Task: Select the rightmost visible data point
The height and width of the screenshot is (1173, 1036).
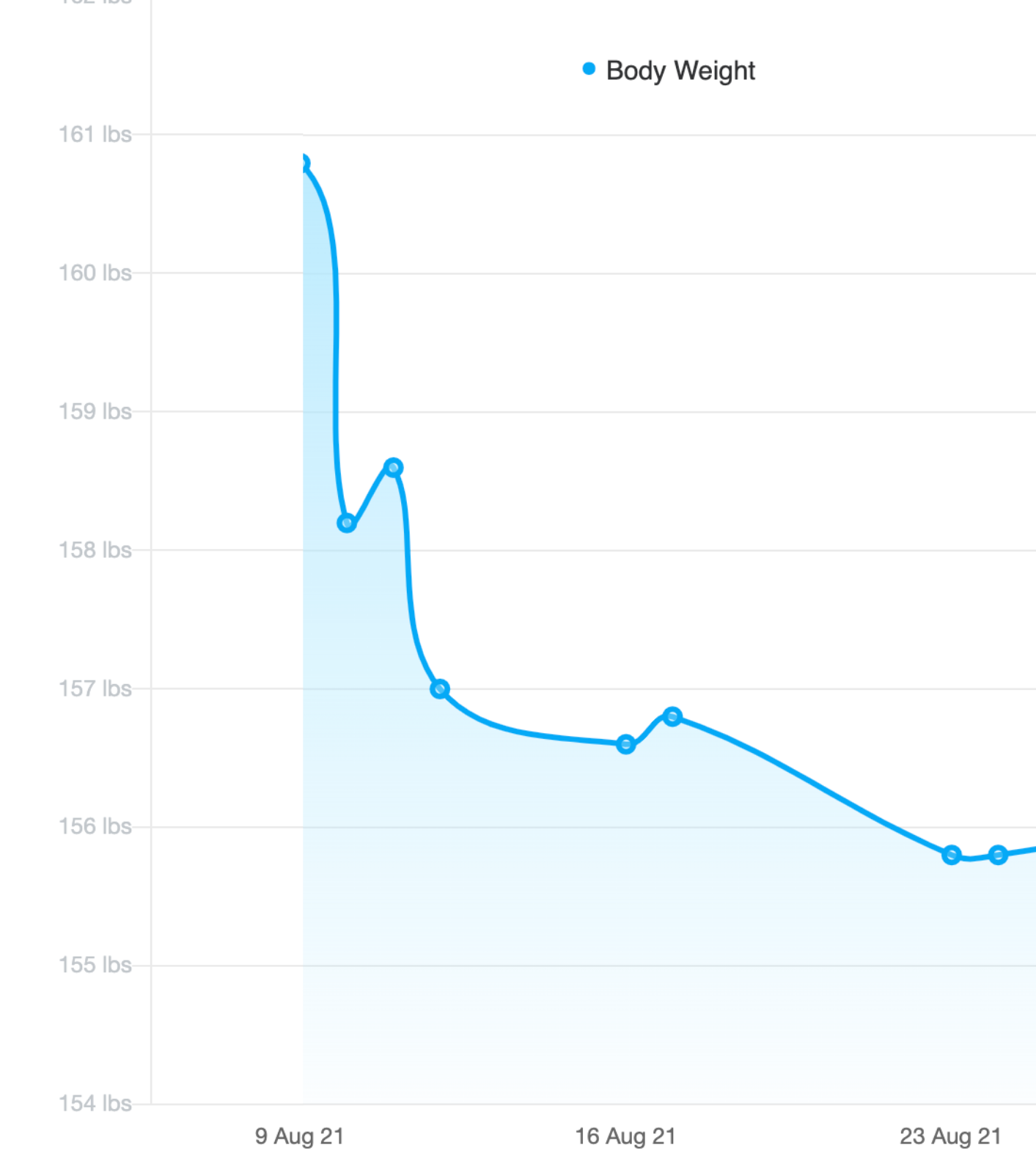Action: click(998, 855)
